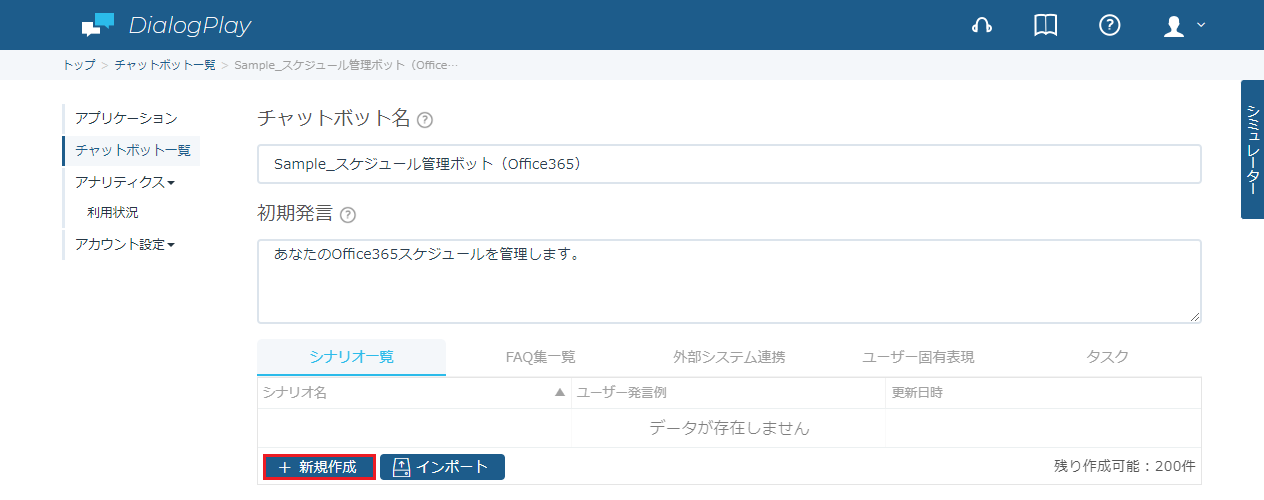Open the headset support icon
This screenshot has width=1264, height=500.
pyautogui.click(x=982, y=26)
